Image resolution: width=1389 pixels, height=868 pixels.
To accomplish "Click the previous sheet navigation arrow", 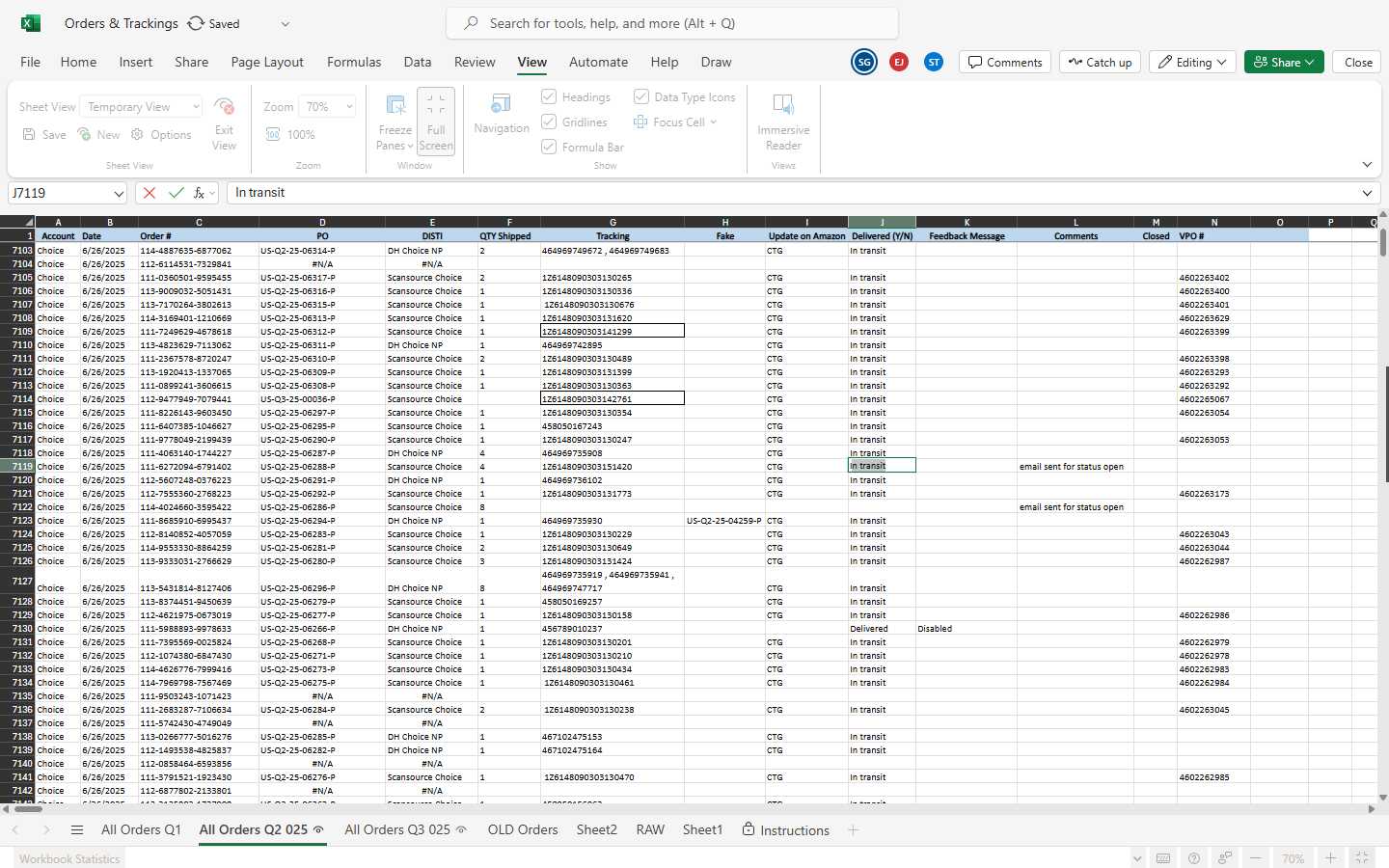I will click(x=15, y=829).
